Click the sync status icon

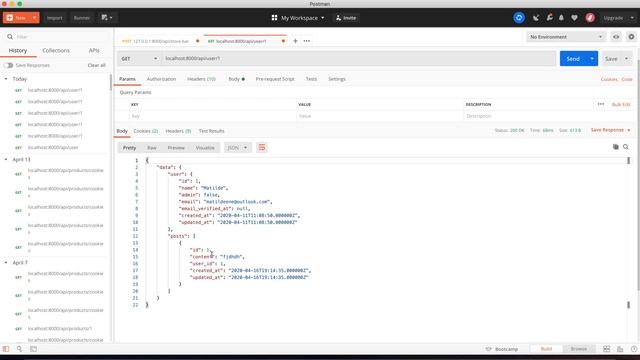pyautogui.click(x=519, y=18)
